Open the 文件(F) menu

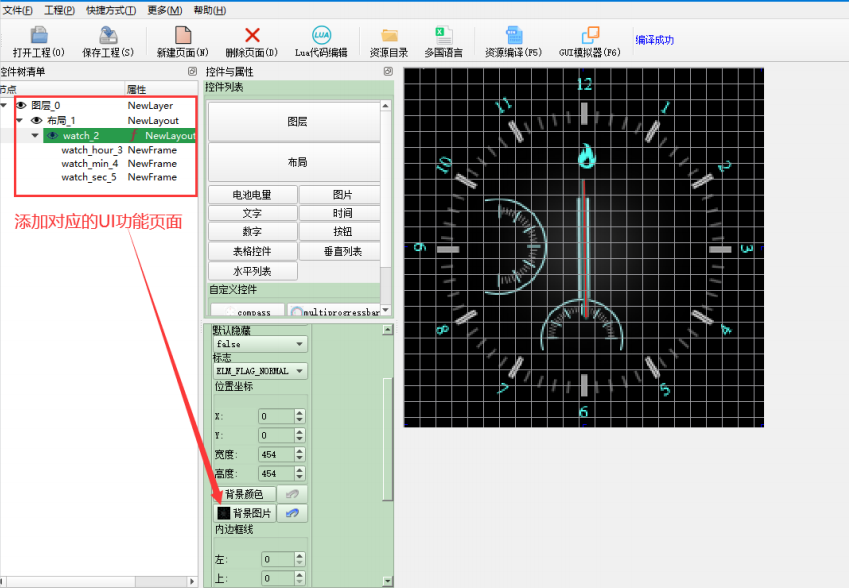click(18, 10)
